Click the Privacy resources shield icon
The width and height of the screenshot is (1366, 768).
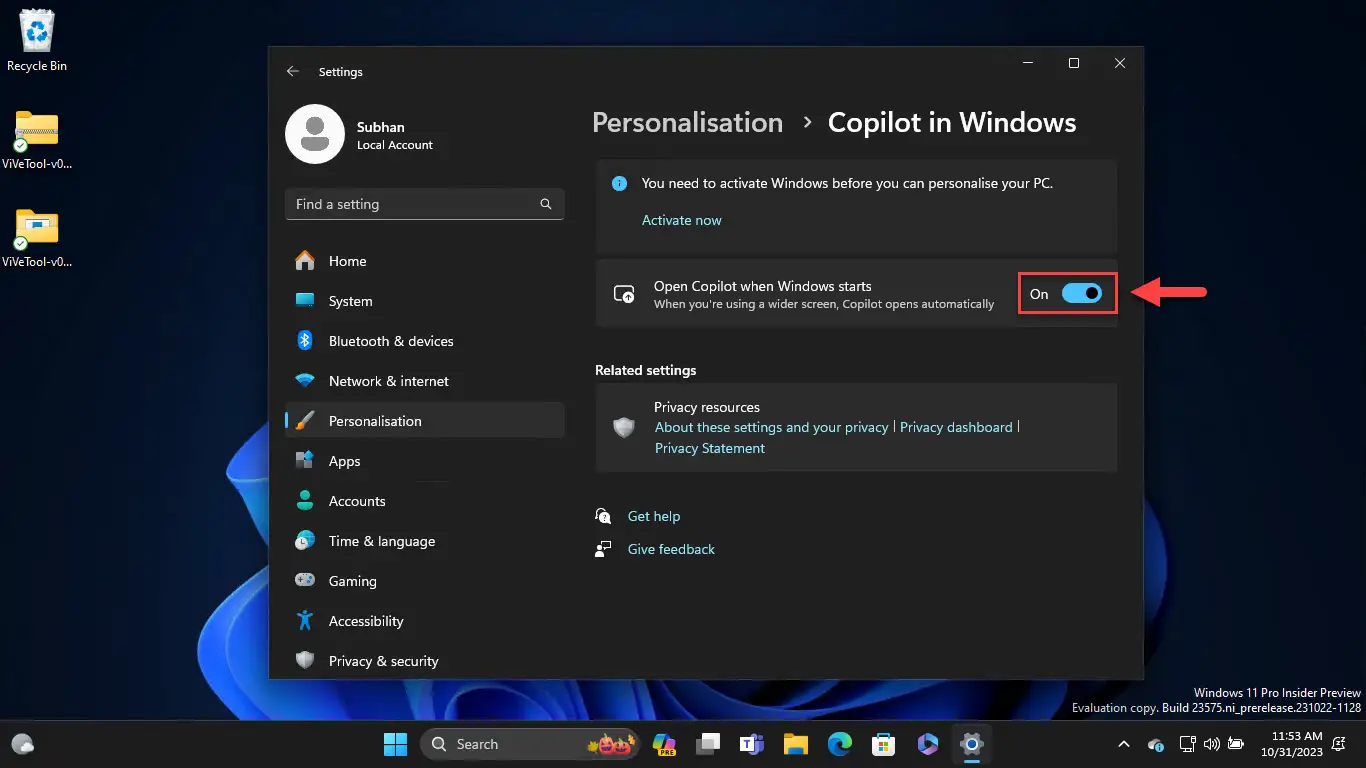[x=624, y=428]
